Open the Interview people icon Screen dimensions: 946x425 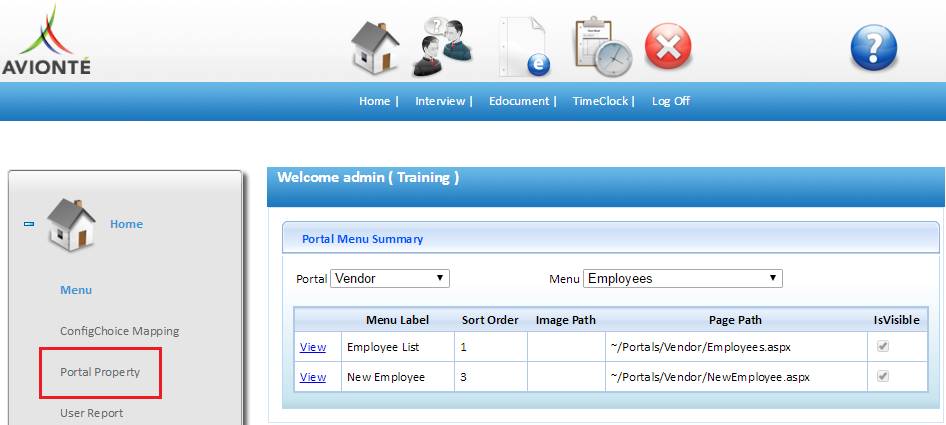point(444,44)
